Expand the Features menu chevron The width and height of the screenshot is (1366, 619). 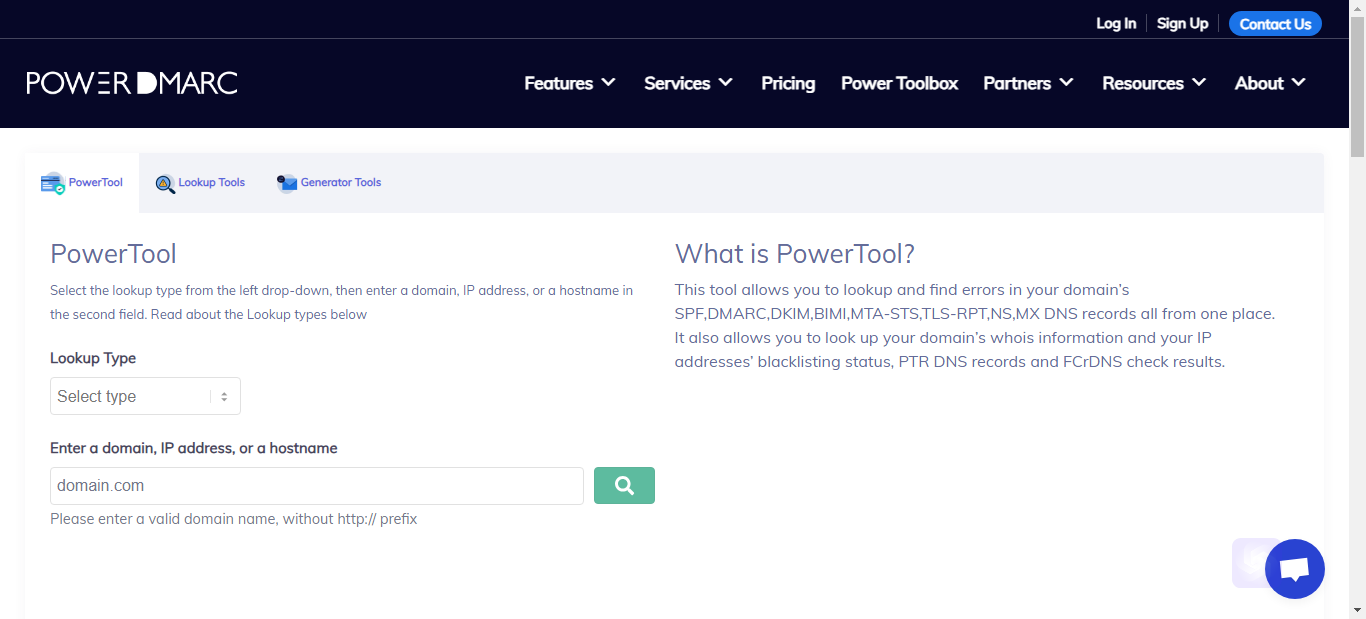point(608,83)
